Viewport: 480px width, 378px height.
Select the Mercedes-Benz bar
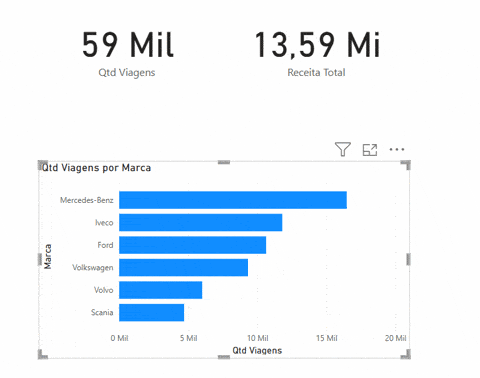[x=233, y=200]
